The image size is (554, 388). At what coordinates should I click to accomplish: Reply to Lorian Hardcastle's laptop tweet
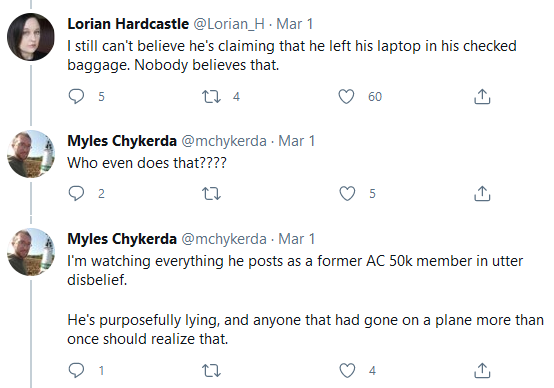(76, 96)
